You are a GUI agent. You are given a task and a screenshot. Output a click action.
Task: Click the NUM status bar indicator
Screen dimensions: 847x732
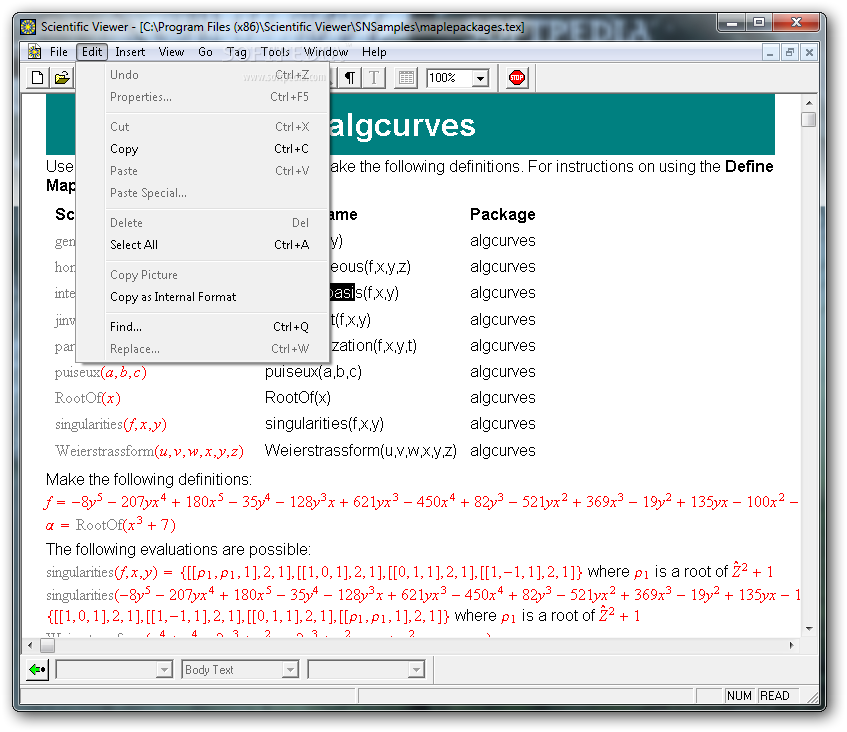(x=739, y=696)
